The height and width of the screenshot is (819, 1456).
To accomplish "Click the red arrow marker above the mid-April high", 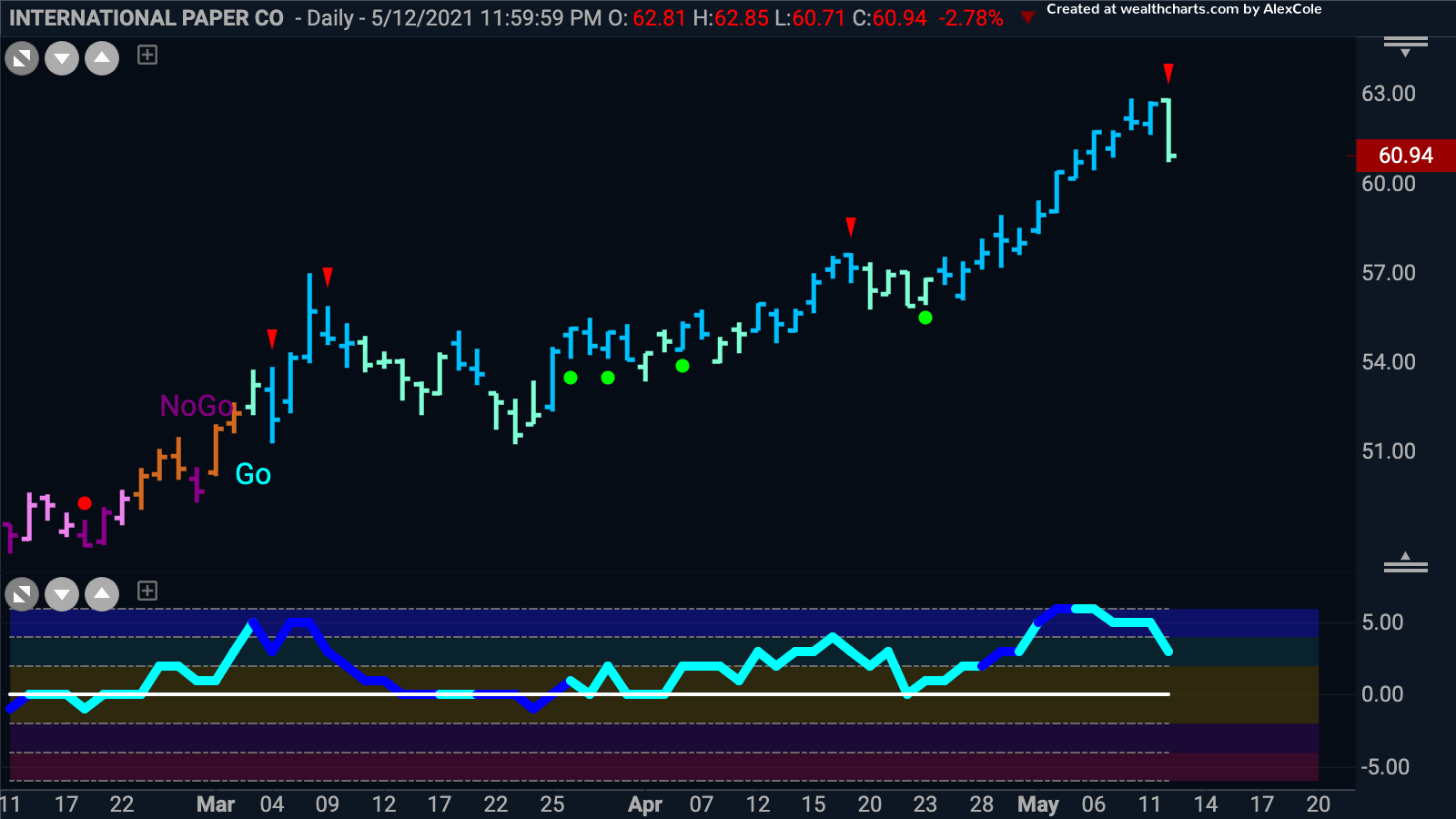I will (851, 227).
